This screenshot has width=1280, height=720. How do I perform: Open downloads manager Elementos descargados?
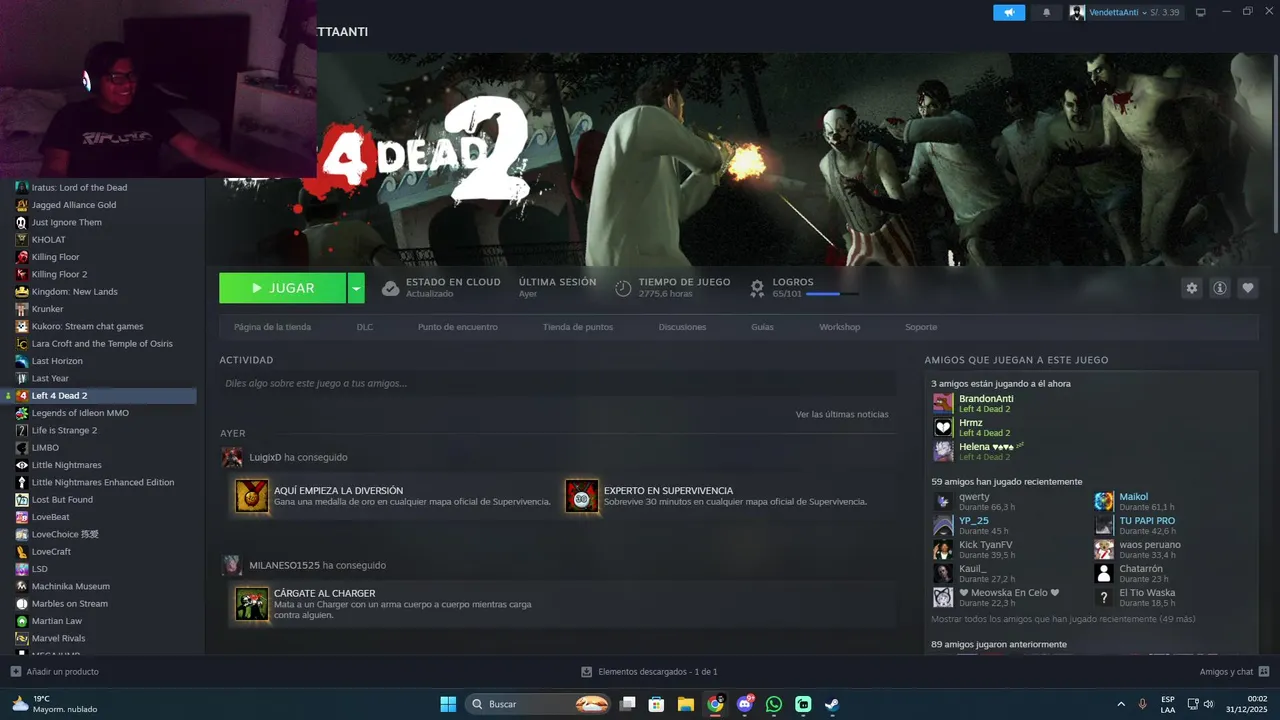[x=649, y=672]
